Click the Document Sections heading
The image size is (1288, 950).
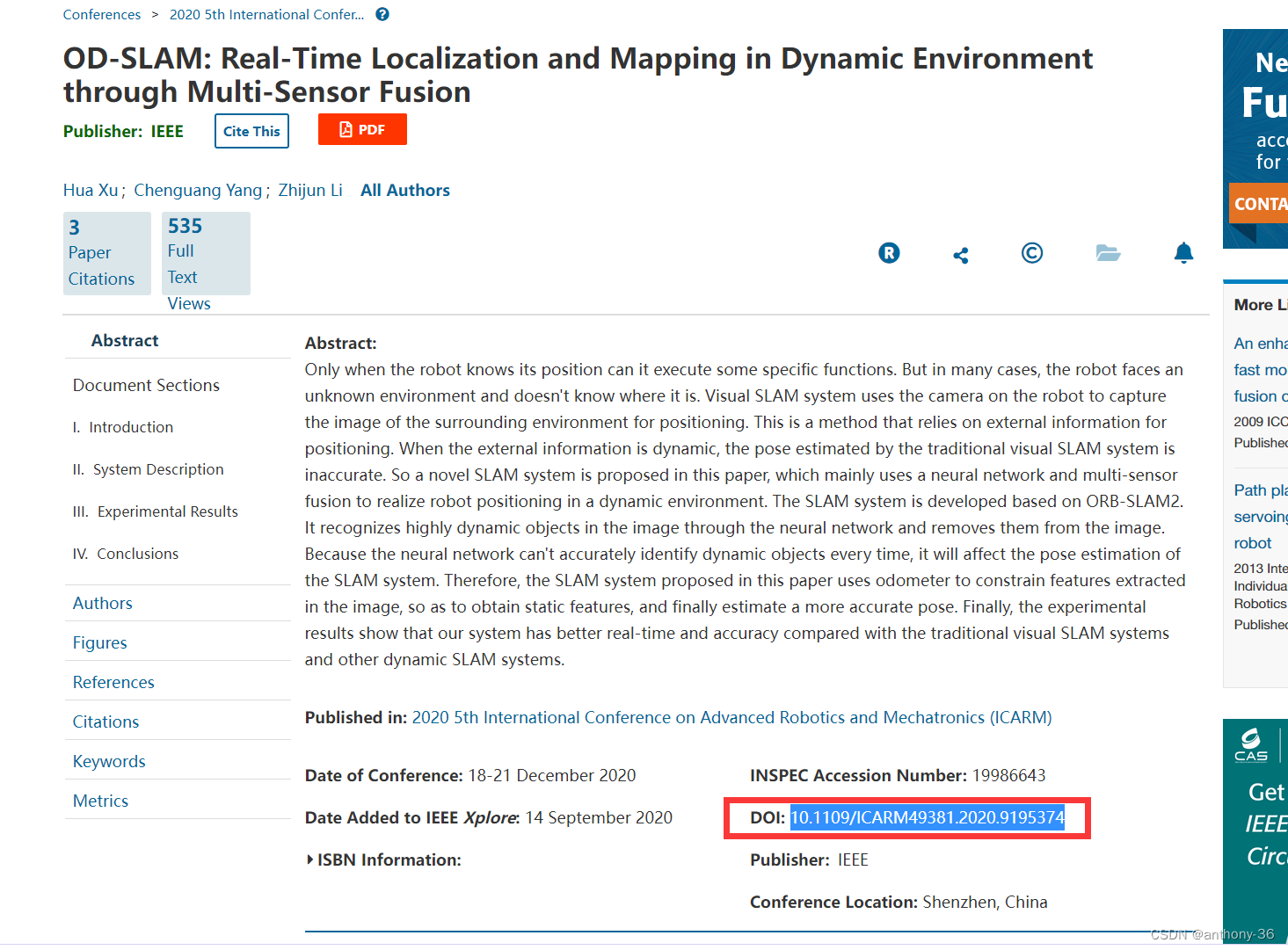point(146,385)
